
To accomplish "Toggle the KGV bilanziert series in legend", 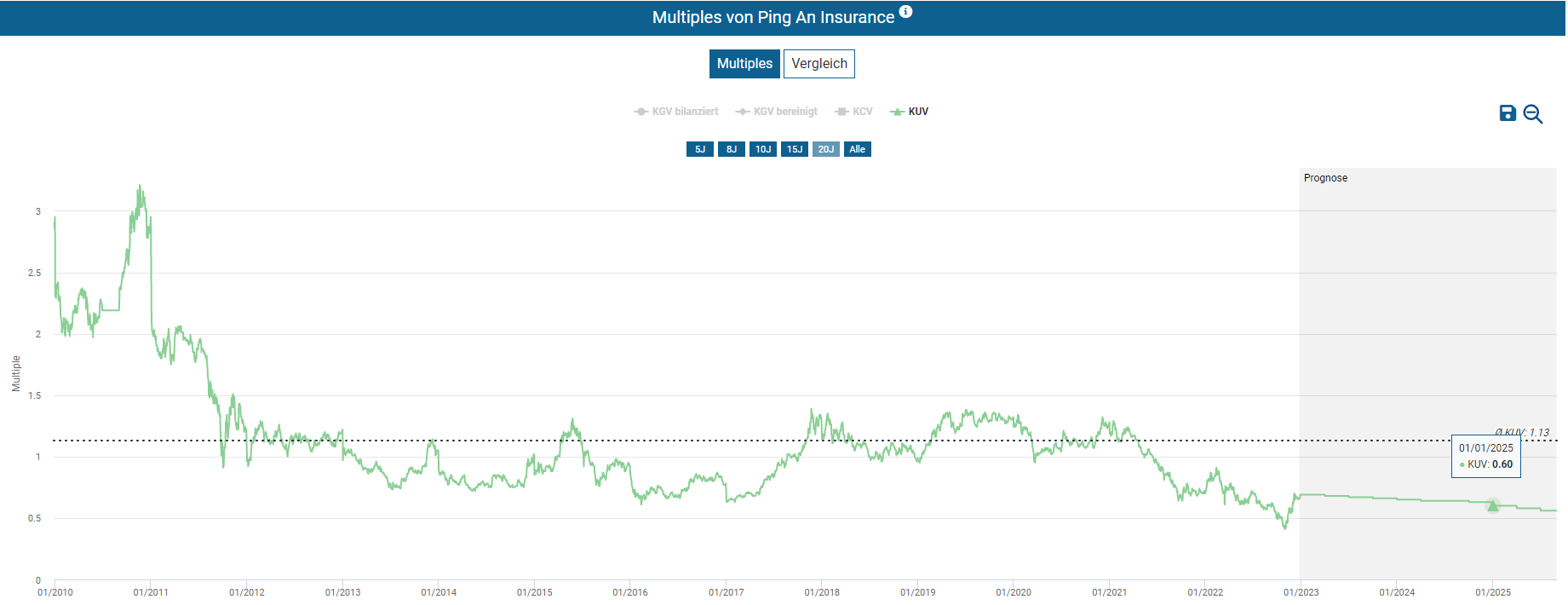I will click(676, 112).
